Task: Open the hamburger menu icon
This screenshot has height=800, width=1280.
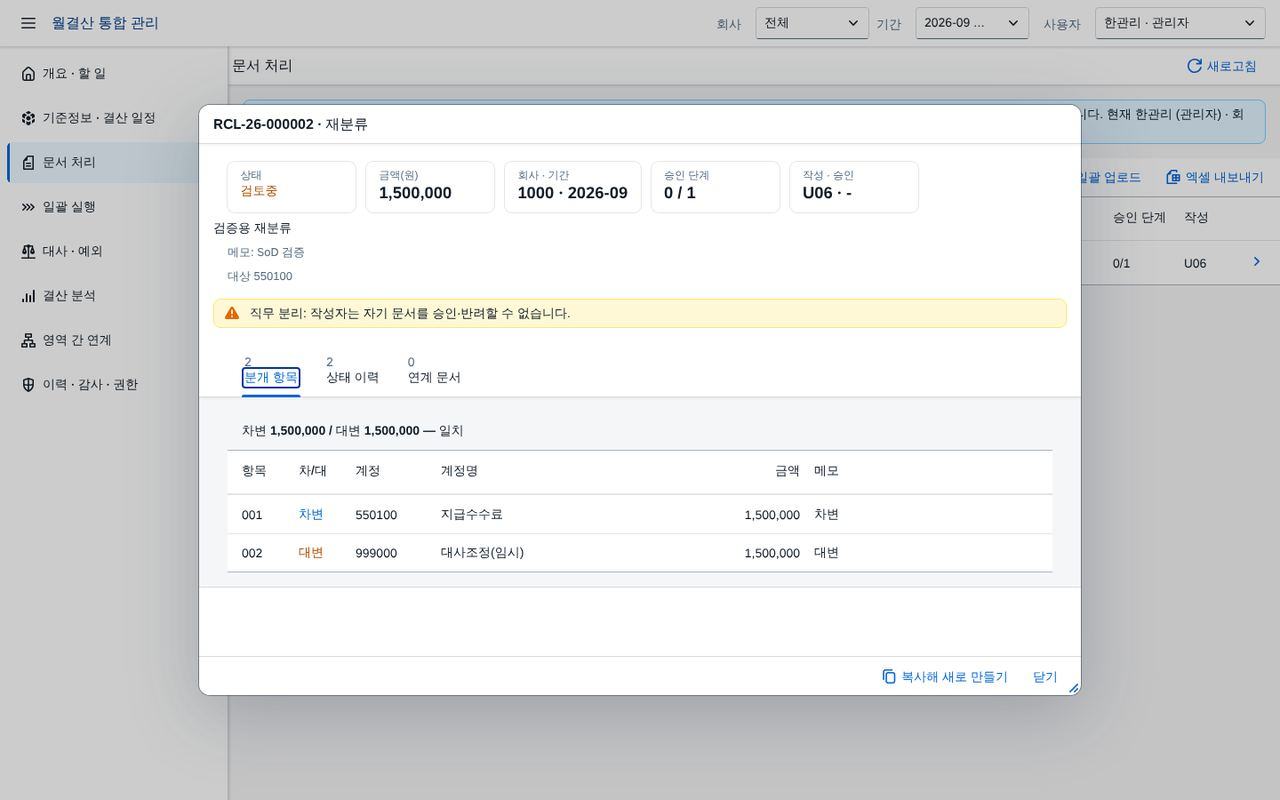Action: click(x=28, y=23)
